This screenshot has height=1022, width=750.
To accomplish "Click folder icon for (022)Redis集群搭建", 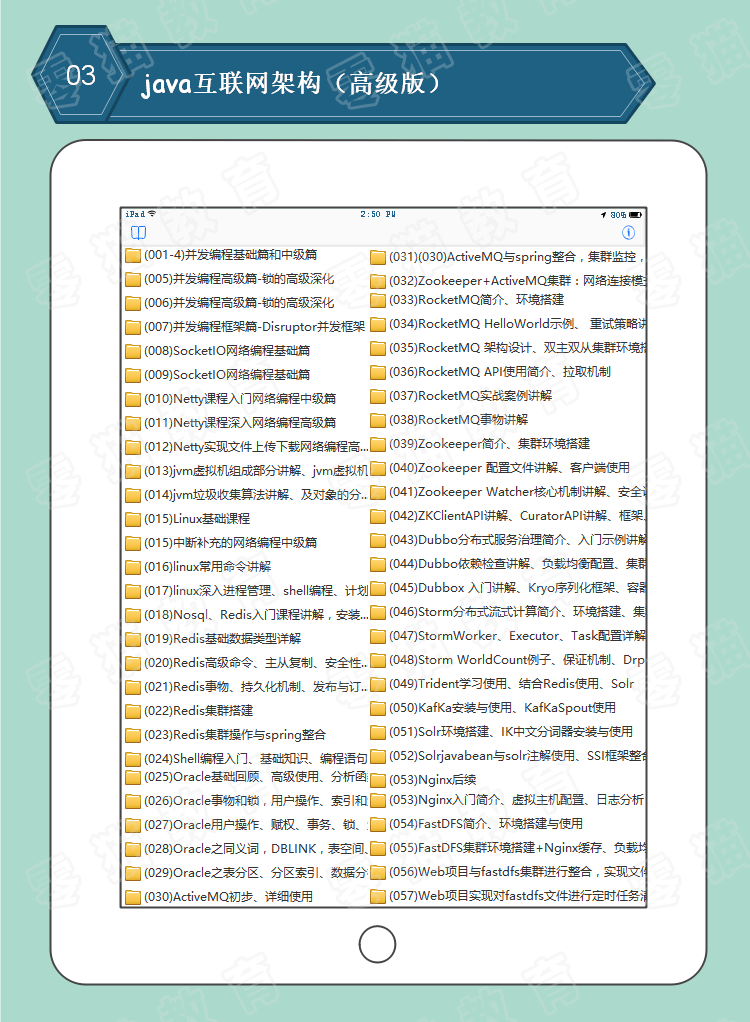I will pos(133,711).
